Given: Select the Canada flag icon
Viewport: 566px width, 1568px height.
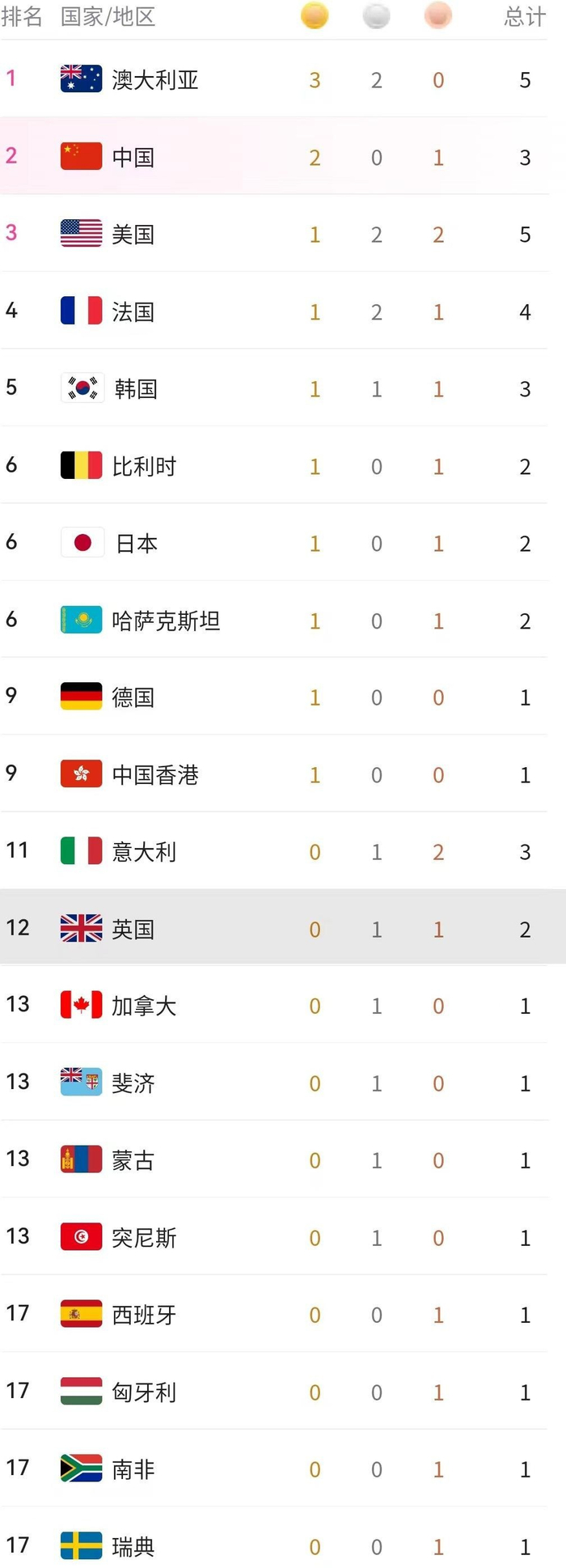Looking at the screenshot, I should (x=80, y=1005).
